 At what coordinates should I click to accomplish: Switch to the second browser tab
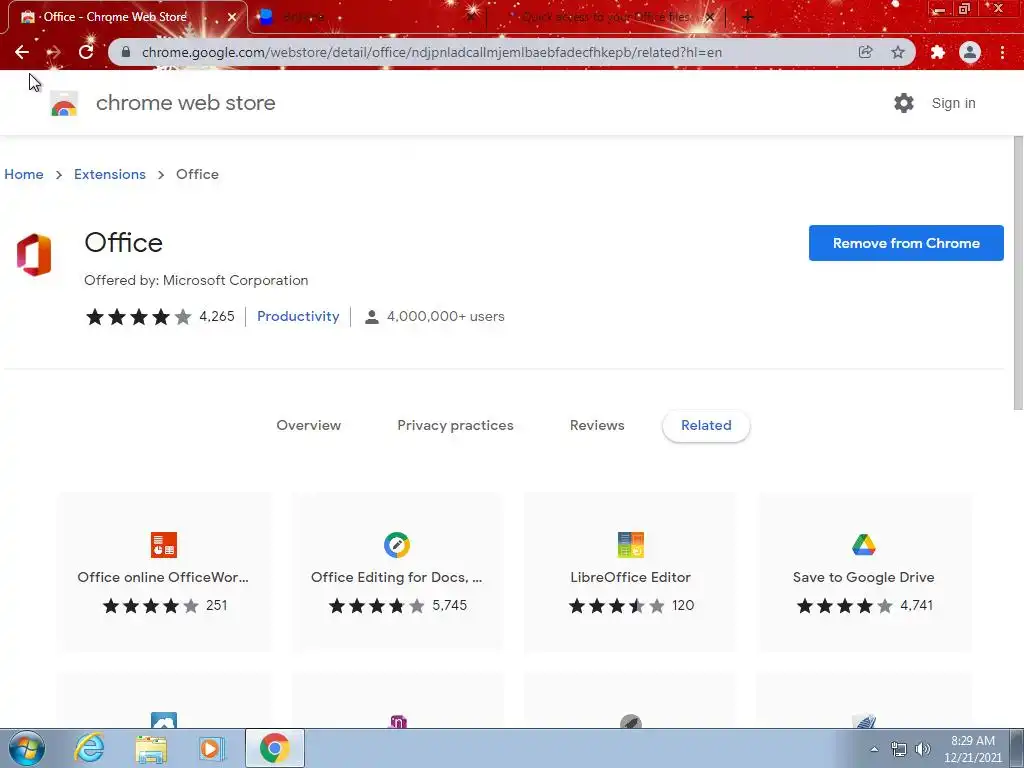(x=366, y=17)
